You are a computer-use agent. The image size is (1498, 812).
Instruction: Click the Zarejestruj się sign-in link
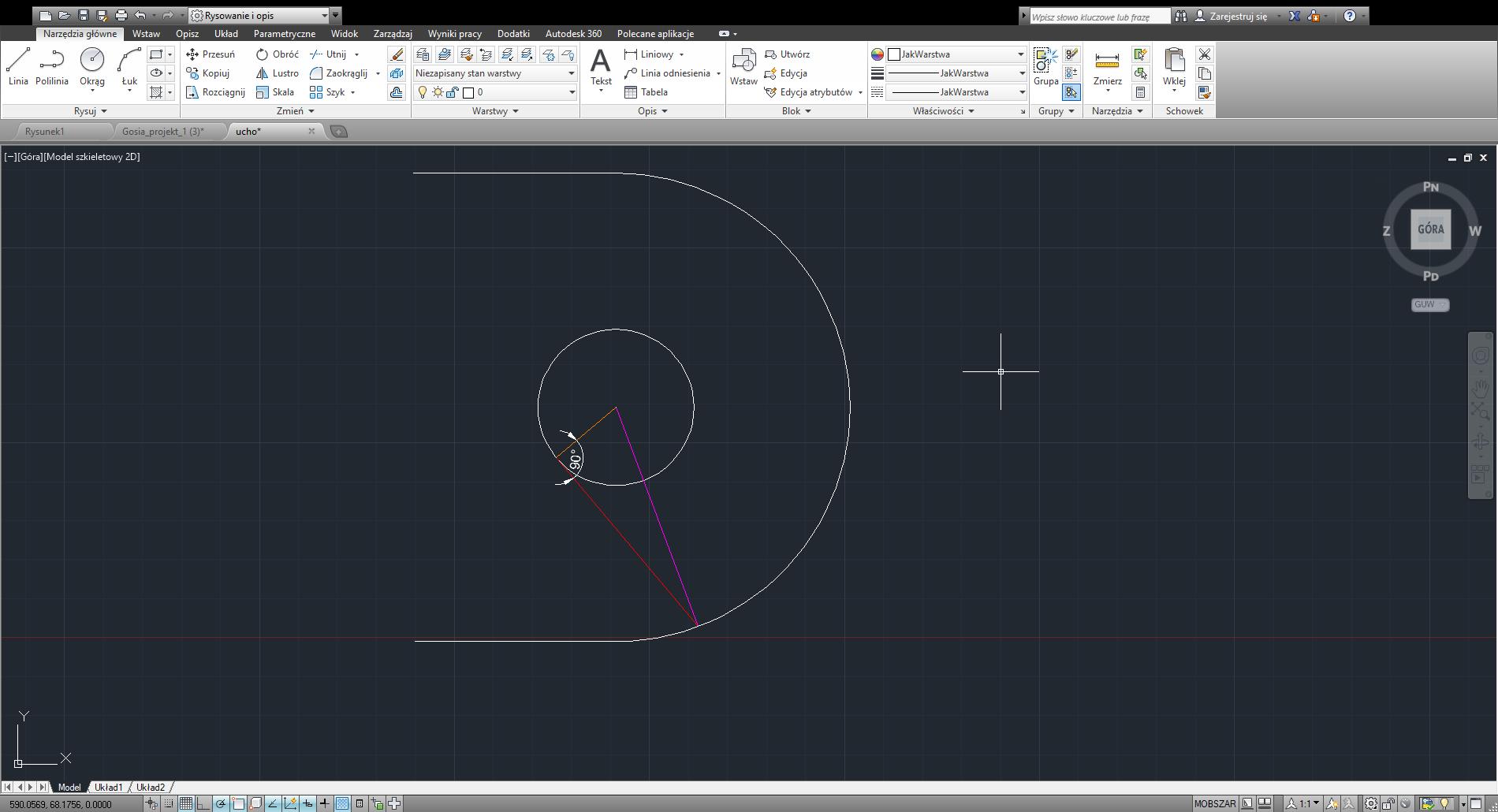(1239, 16)
